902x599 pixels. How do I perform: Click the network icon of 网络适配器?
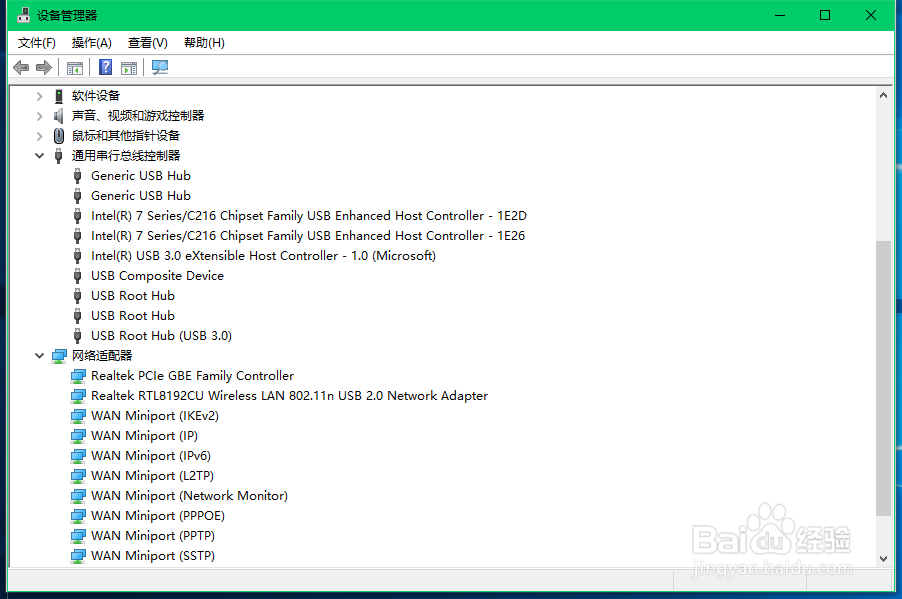[x=59, y=356]
